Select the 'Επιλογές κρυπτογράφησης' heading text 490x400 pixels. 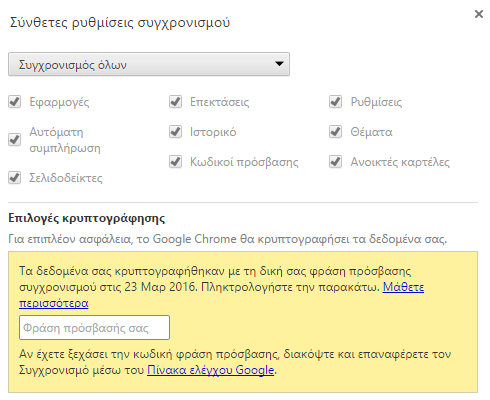click(x=87, y=218)
